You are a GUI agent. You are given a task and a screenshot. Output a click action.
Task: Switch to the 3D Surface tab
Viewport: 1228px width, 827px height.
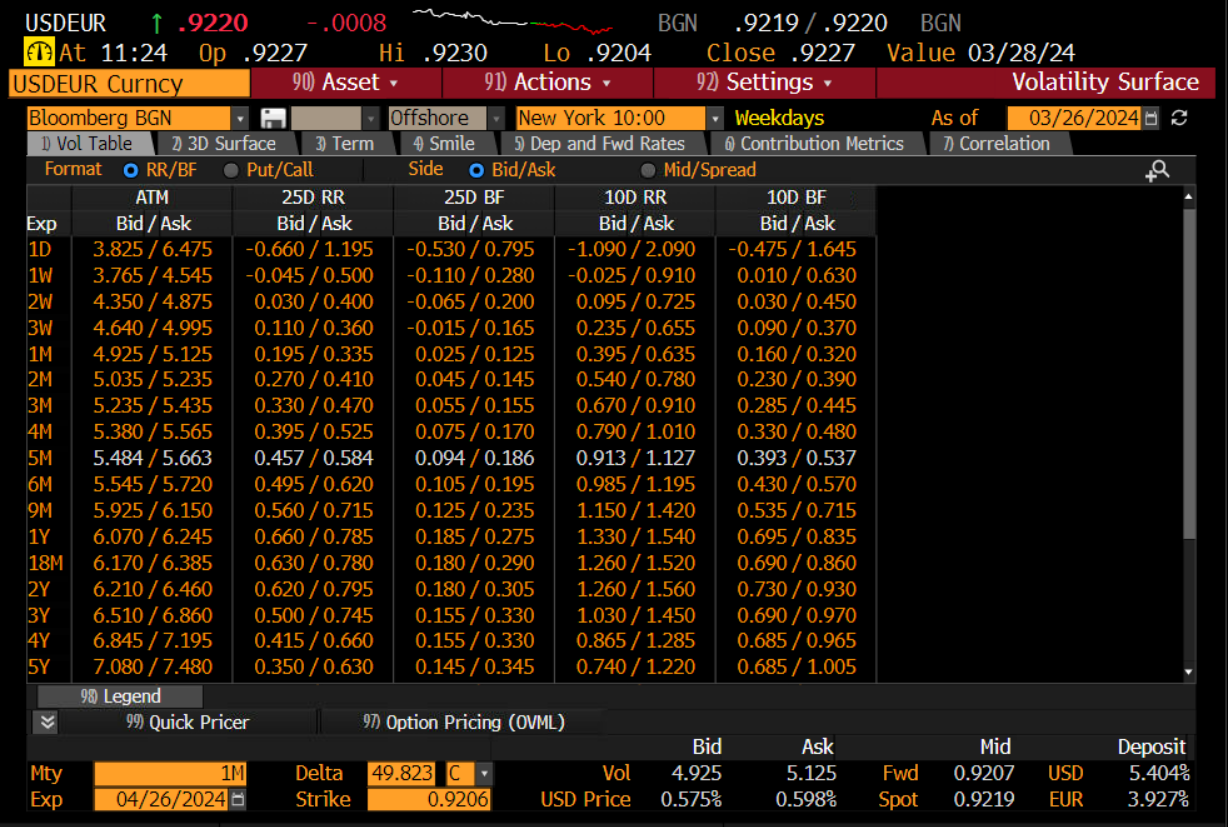click(x=223, y=144)
